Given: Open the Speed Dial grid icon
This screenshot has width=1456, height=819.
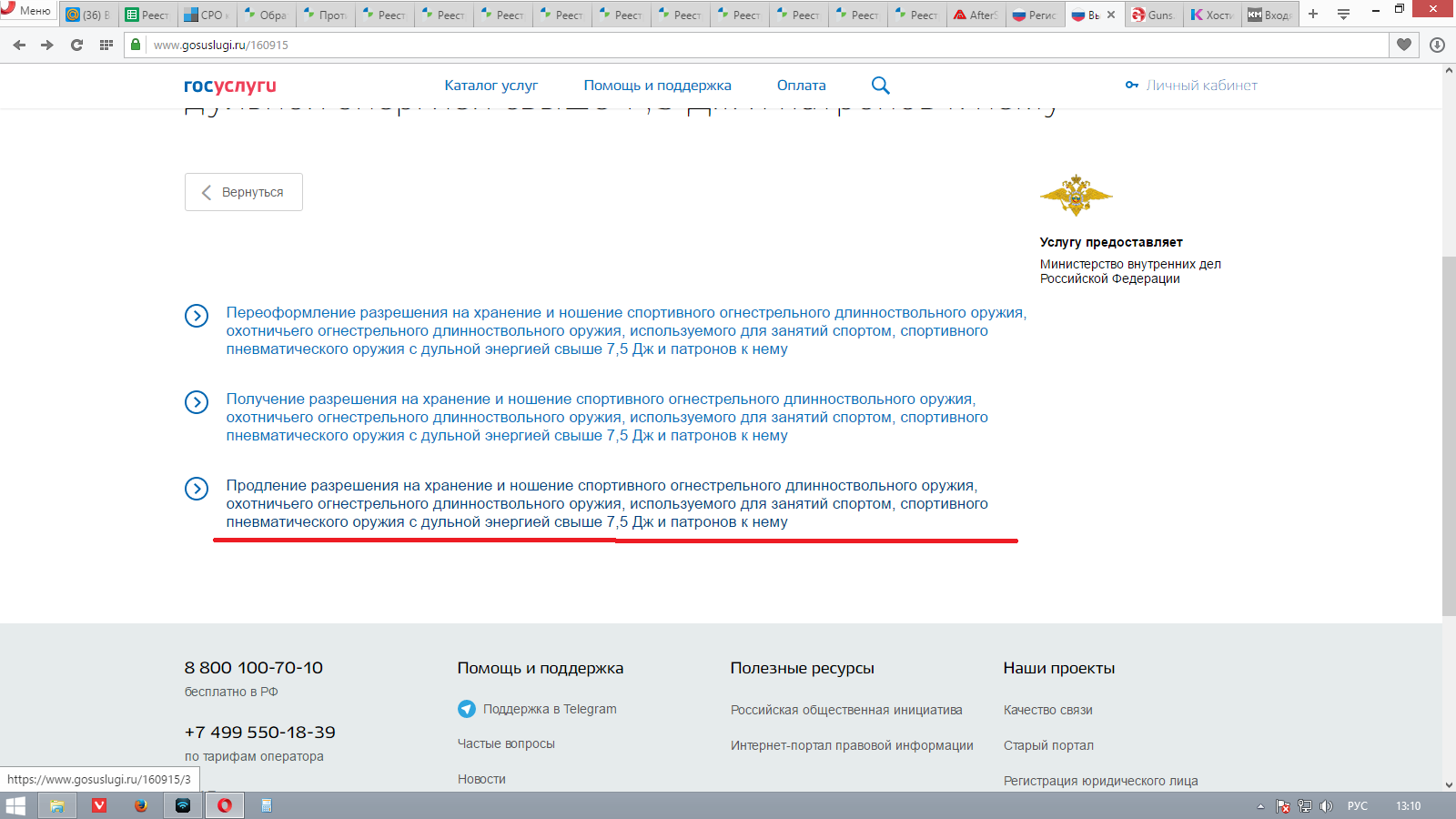Looking at the screenshot, I should (106, 45).
